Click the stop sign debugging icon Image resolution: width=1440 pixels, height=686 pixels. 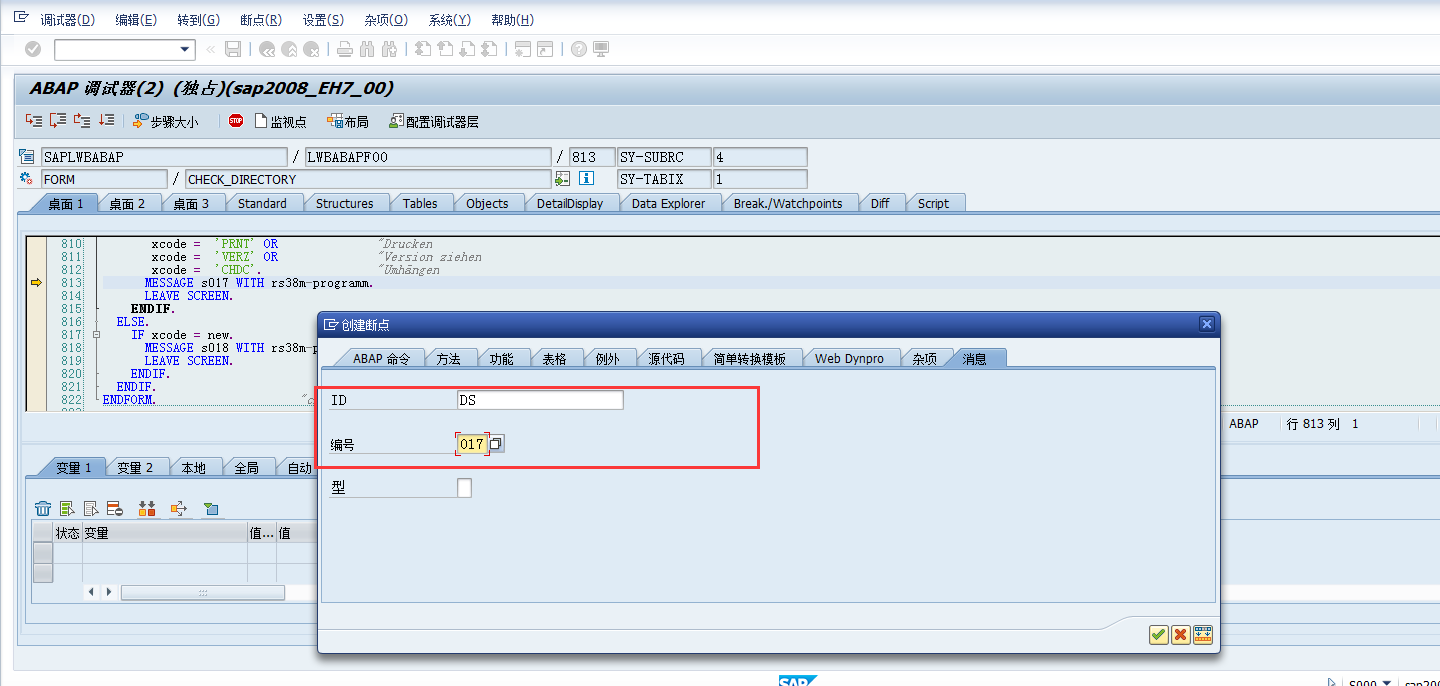pos(235,120)
